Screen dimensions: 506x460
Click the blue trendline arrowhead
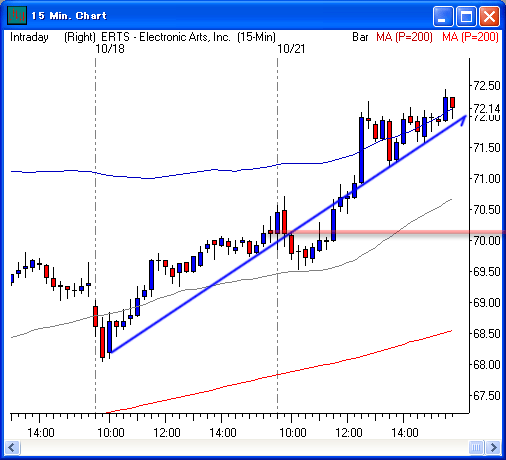pos(462,120)
